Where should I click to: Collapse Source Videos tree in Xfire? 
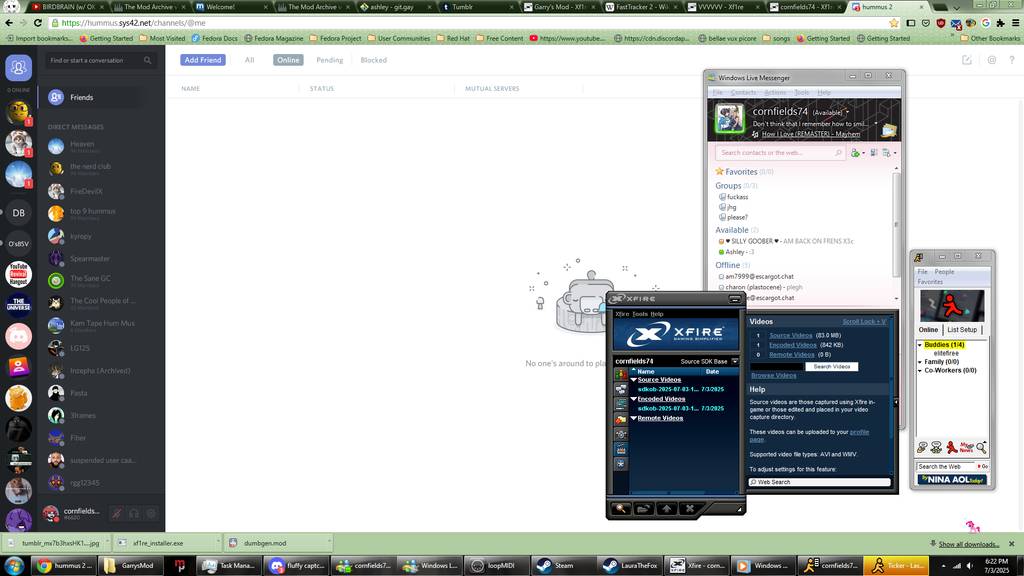coord(633,379)
